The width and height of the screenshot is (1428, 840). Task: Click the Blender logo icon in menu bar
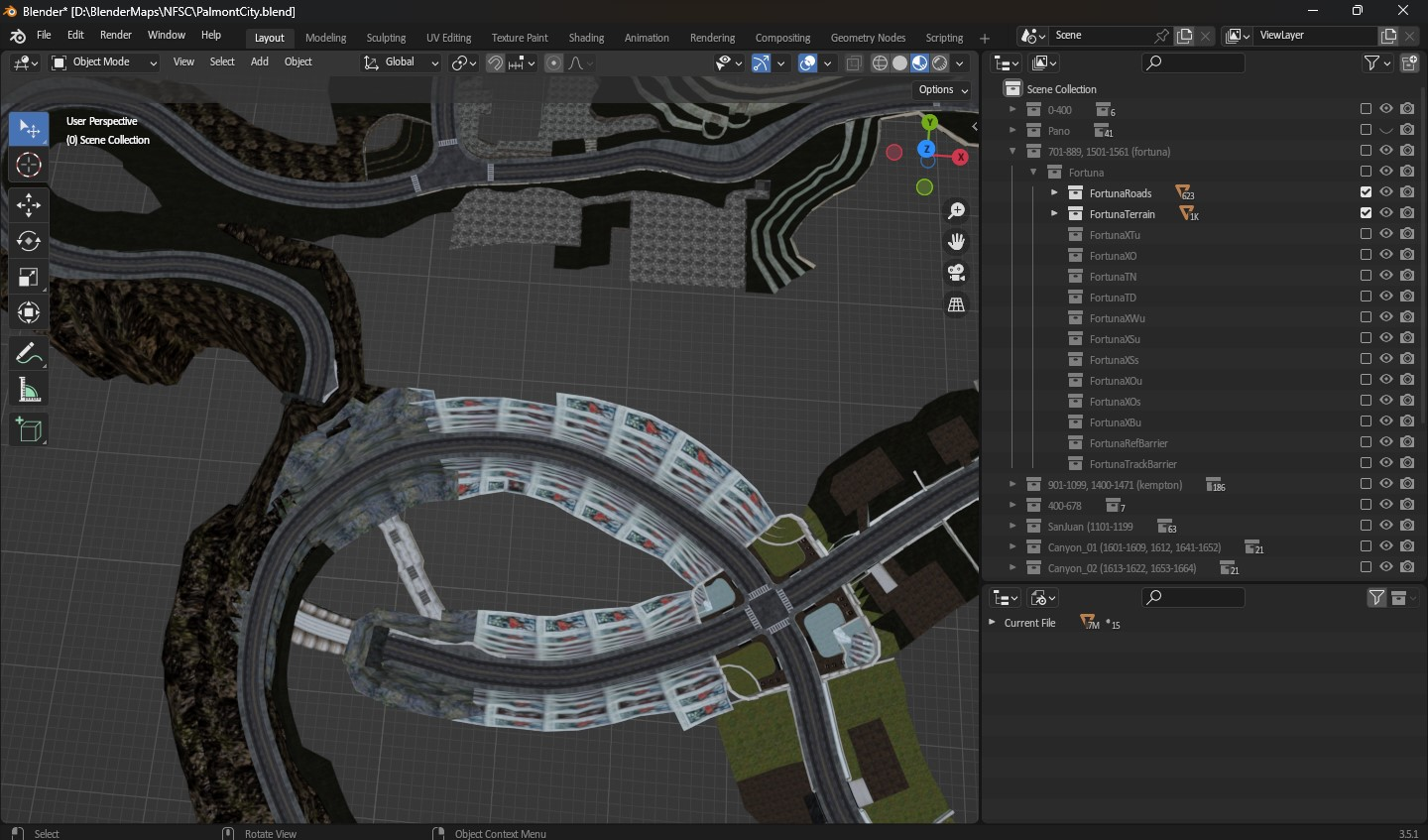[17, 36]
